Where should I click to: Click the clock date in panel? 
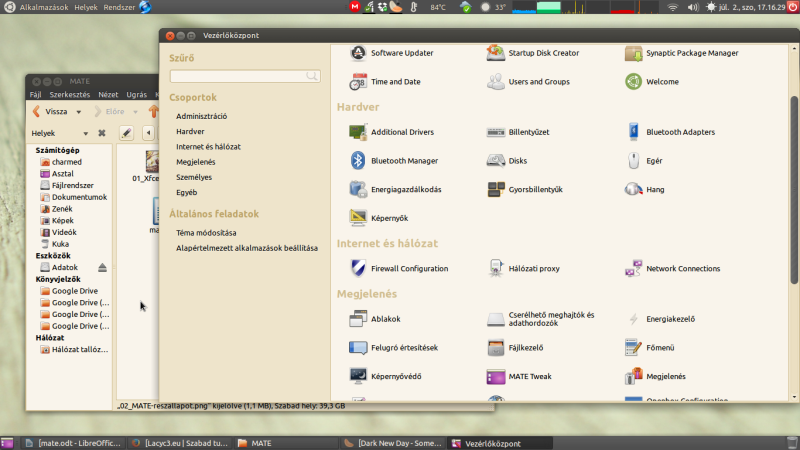[752, 7]
